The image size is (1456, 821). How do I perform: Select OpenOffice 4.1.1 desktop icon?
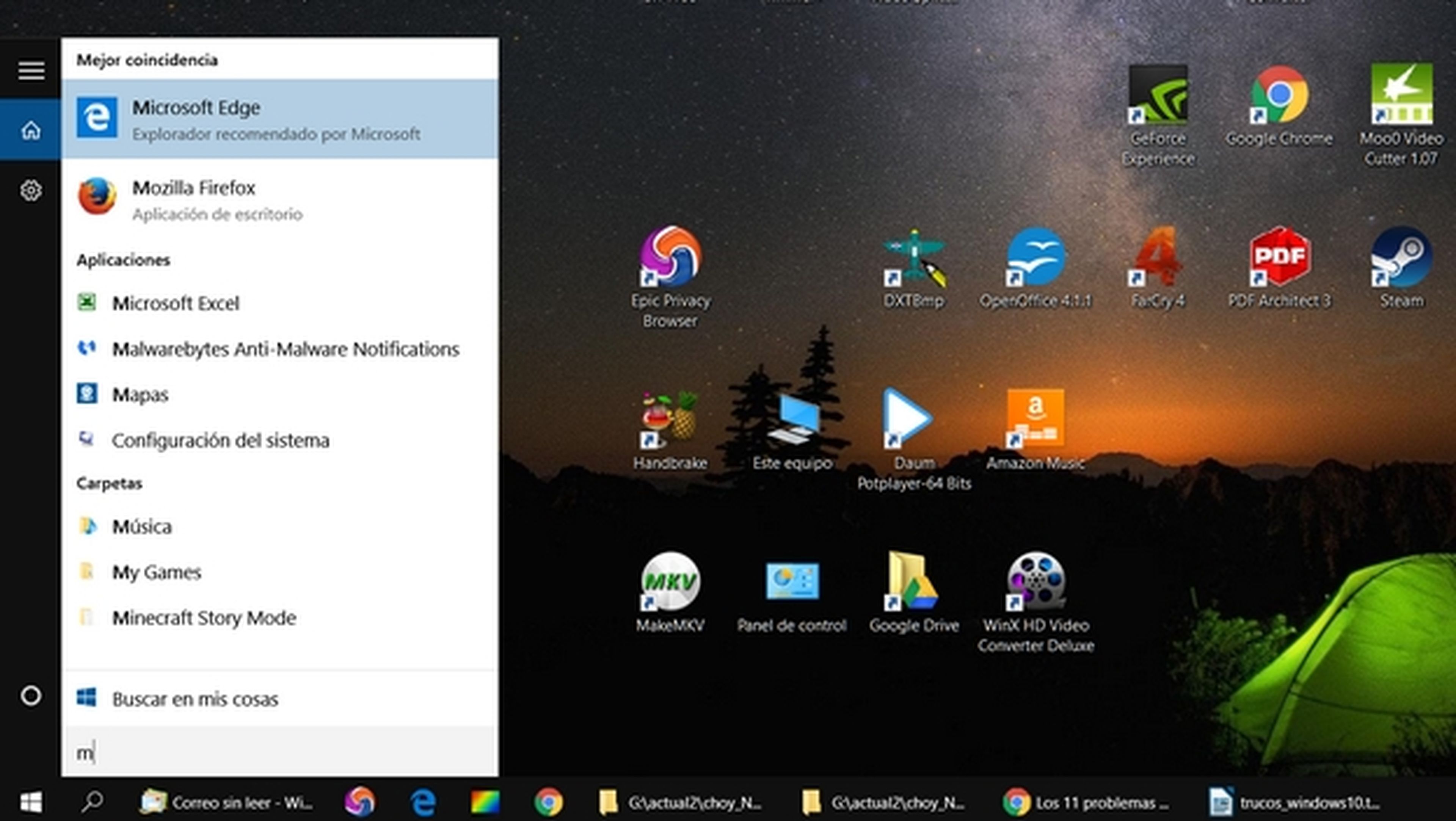point(1036,268)
